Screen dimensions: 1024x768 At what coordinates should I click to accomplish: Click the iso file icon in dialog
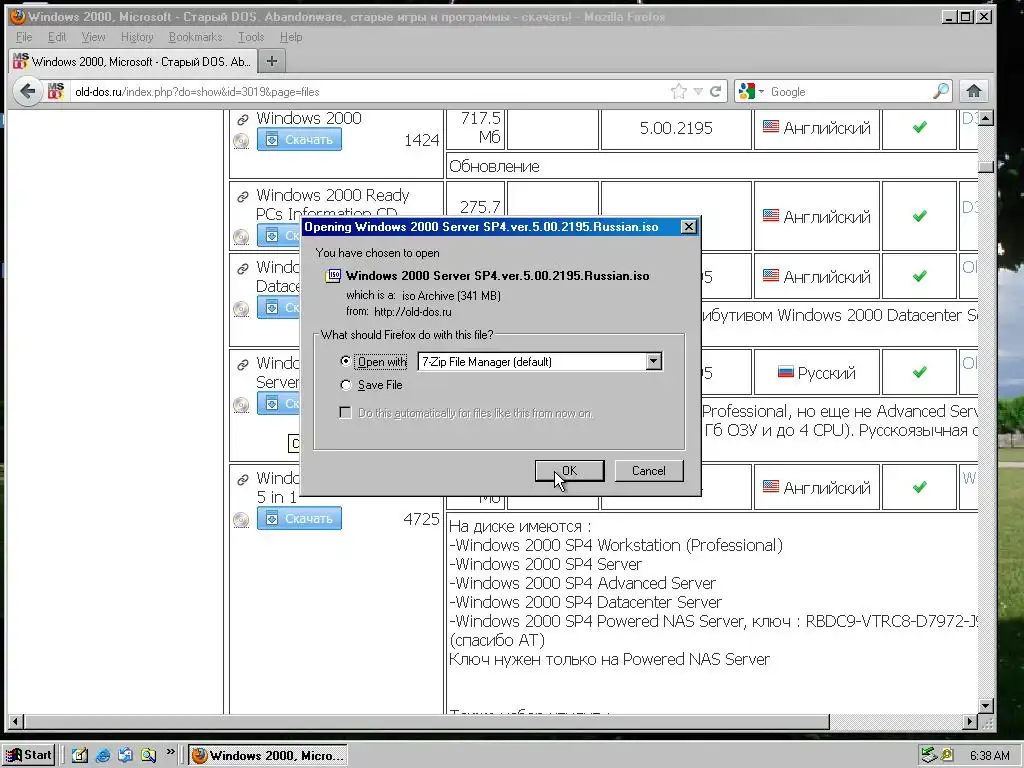(333, 276)
